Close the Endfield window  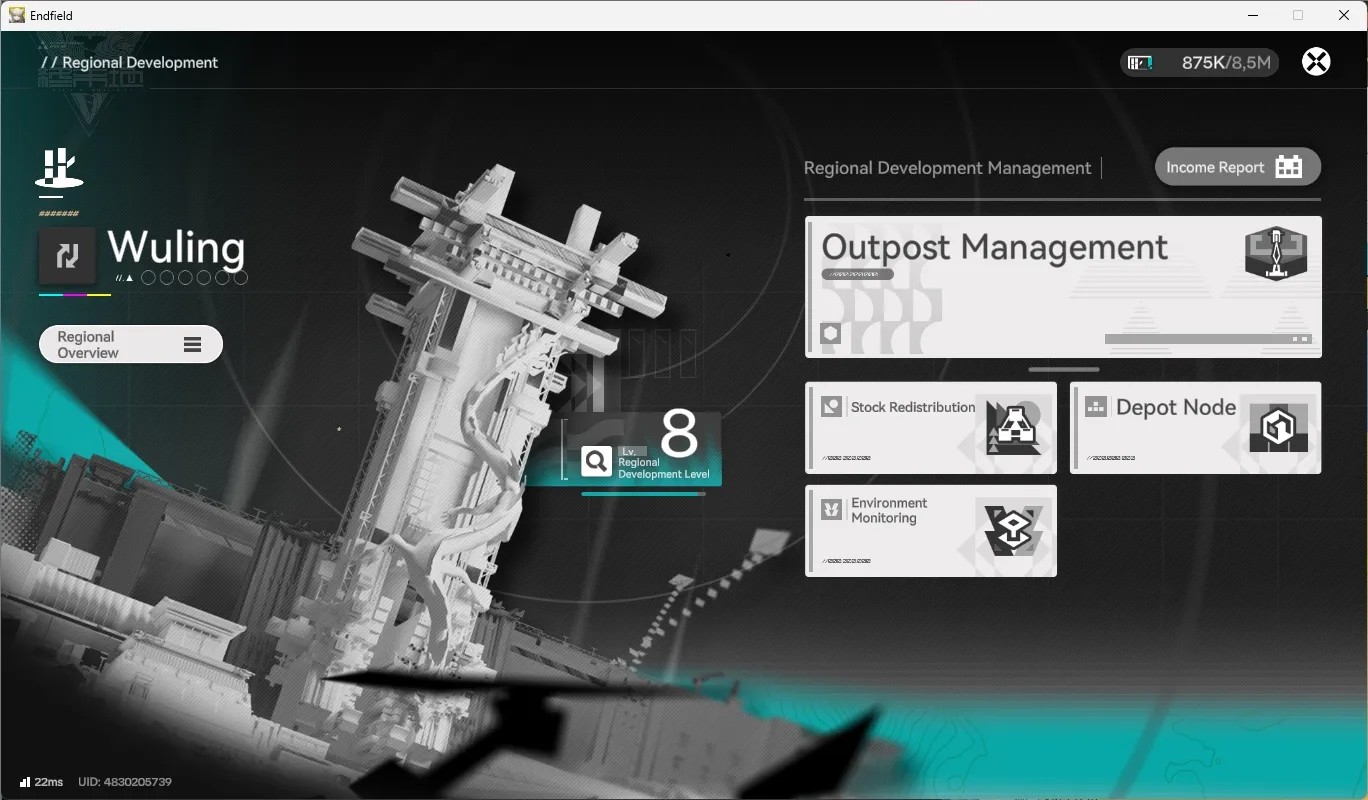(1344, 15)
